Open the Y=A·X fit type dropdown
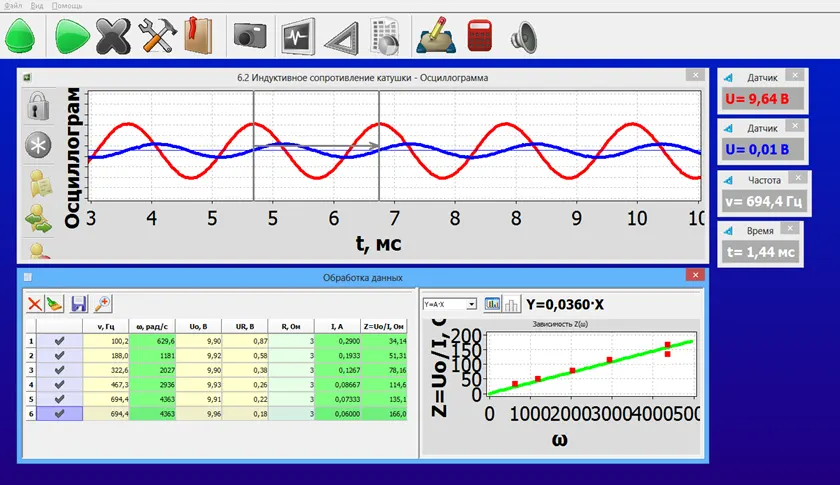This screenshot has width=840, height=485. [449, 304]
